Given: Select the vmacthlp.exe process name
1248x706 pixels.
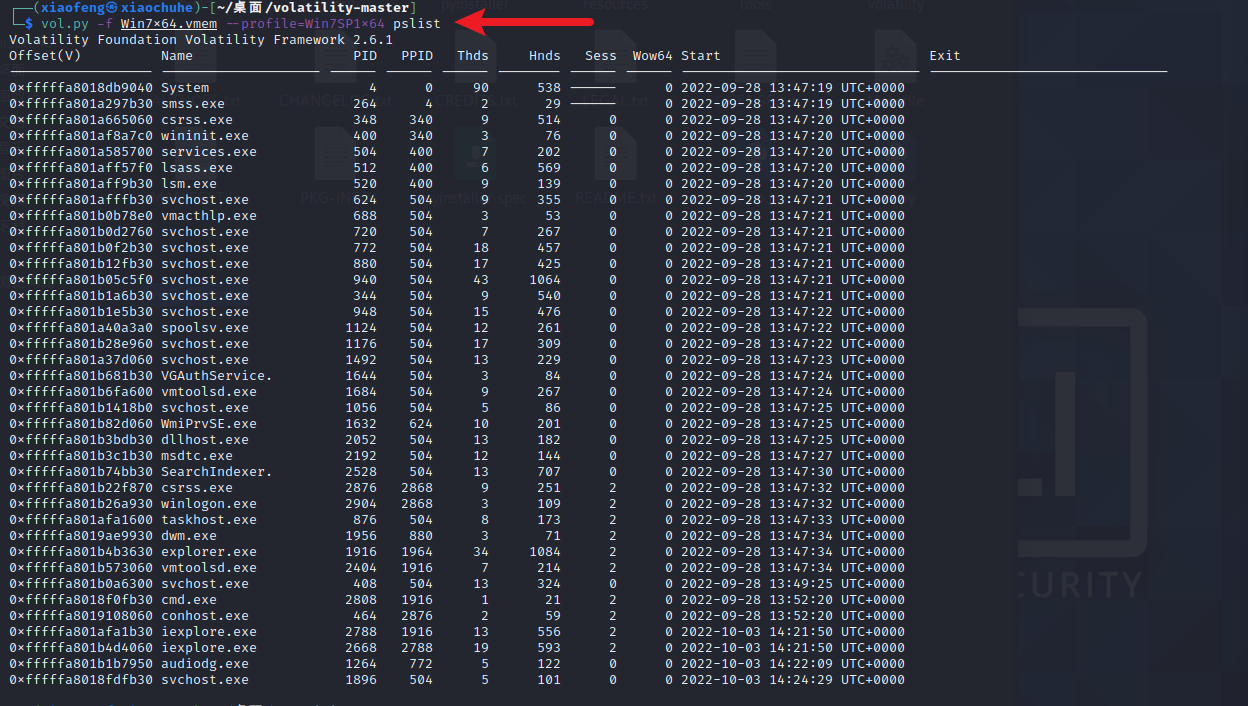Looking at the screenshot, I should click(x=209, y=215).
